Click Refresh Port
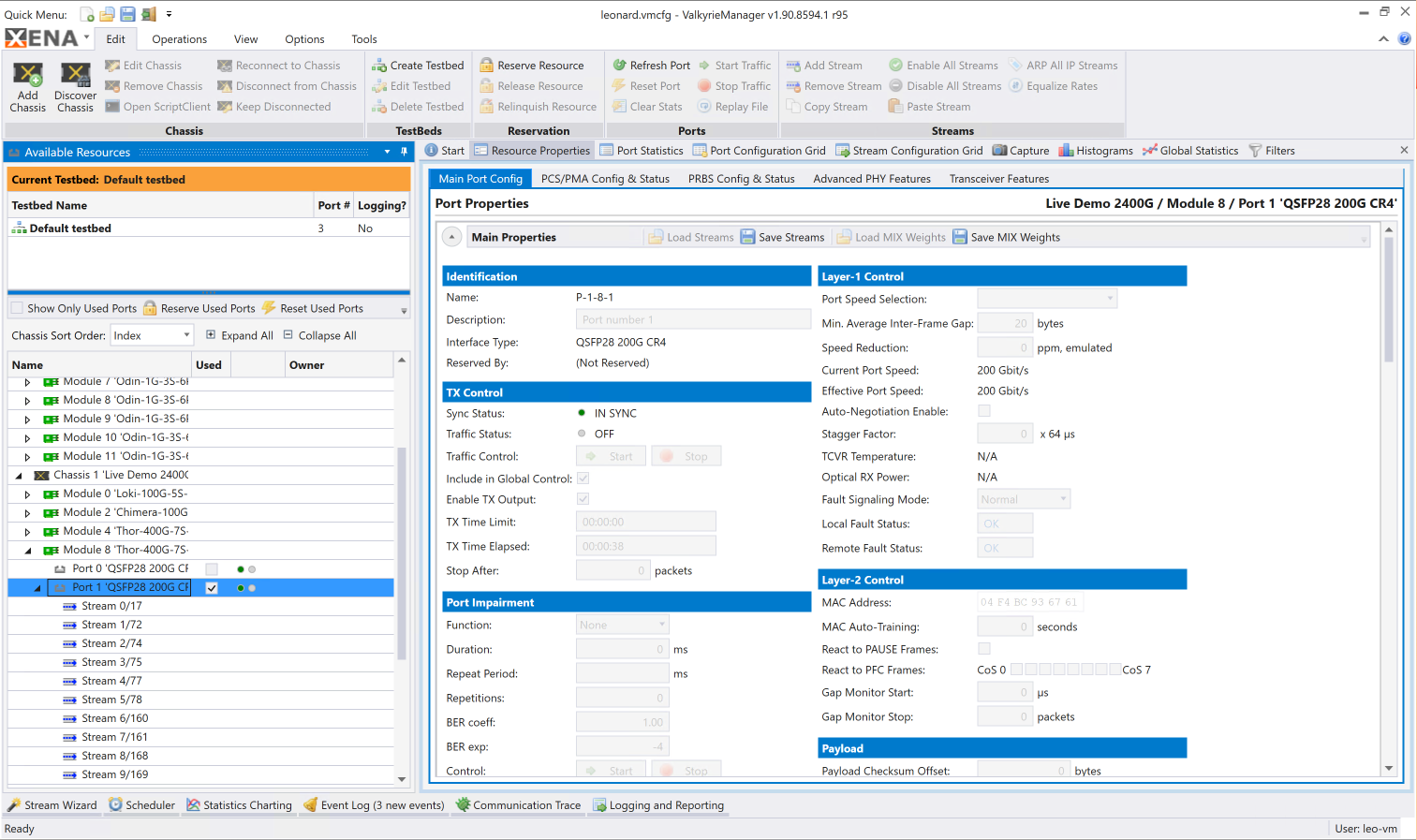 tap(651, 66)
